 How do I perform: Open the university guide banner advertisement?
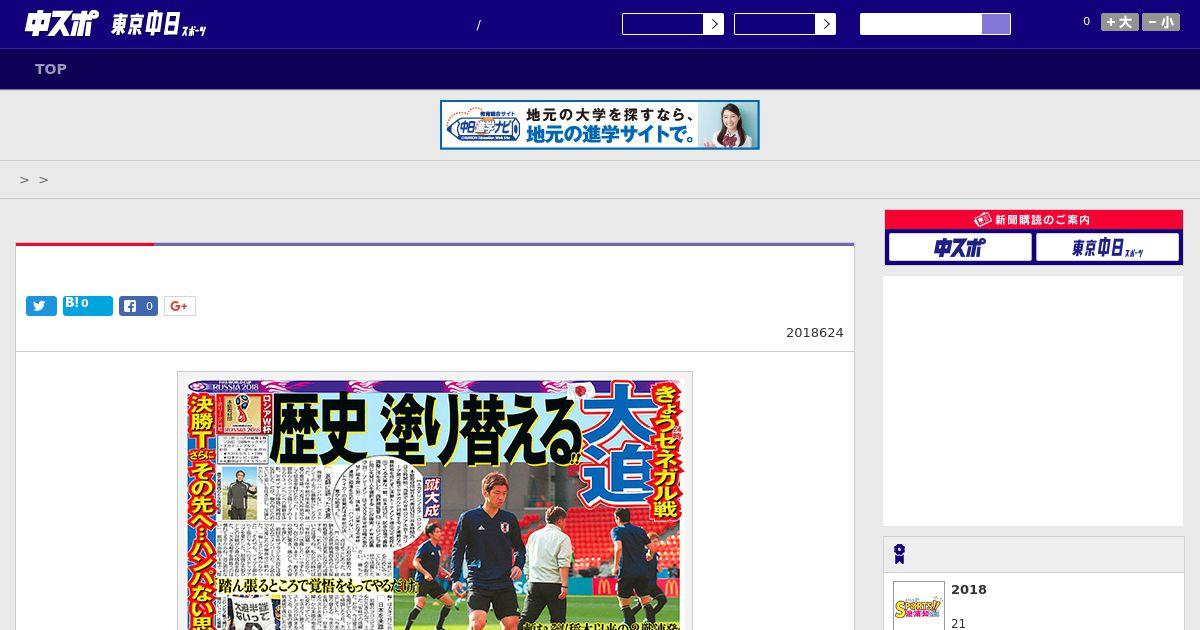pos(600,125)
